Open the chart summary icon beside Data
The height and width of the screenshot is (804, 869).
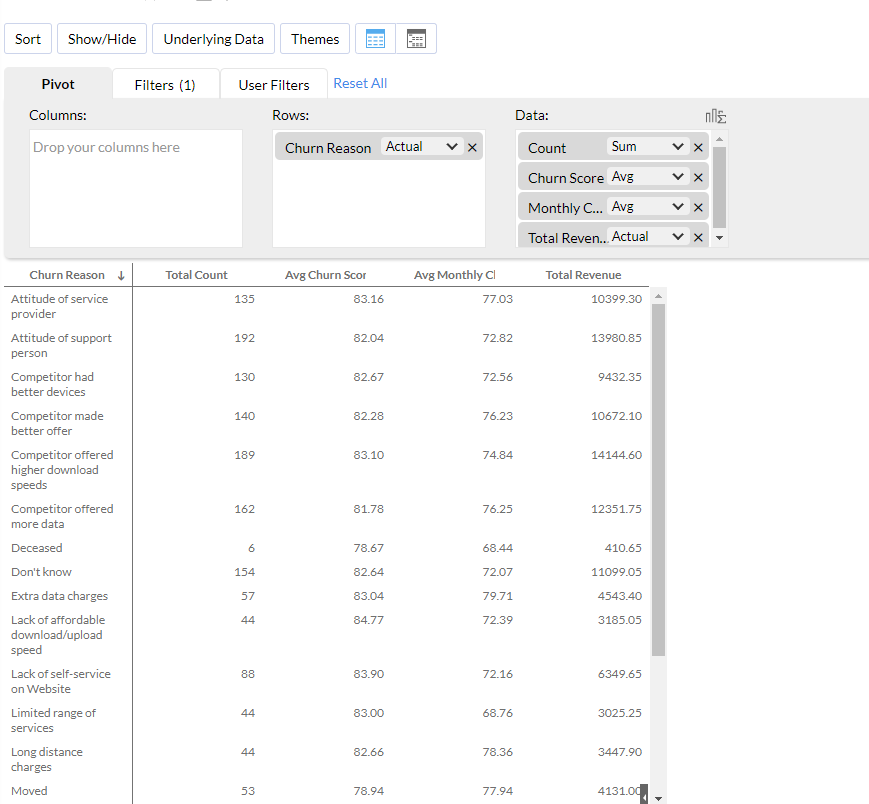point(715,116)
